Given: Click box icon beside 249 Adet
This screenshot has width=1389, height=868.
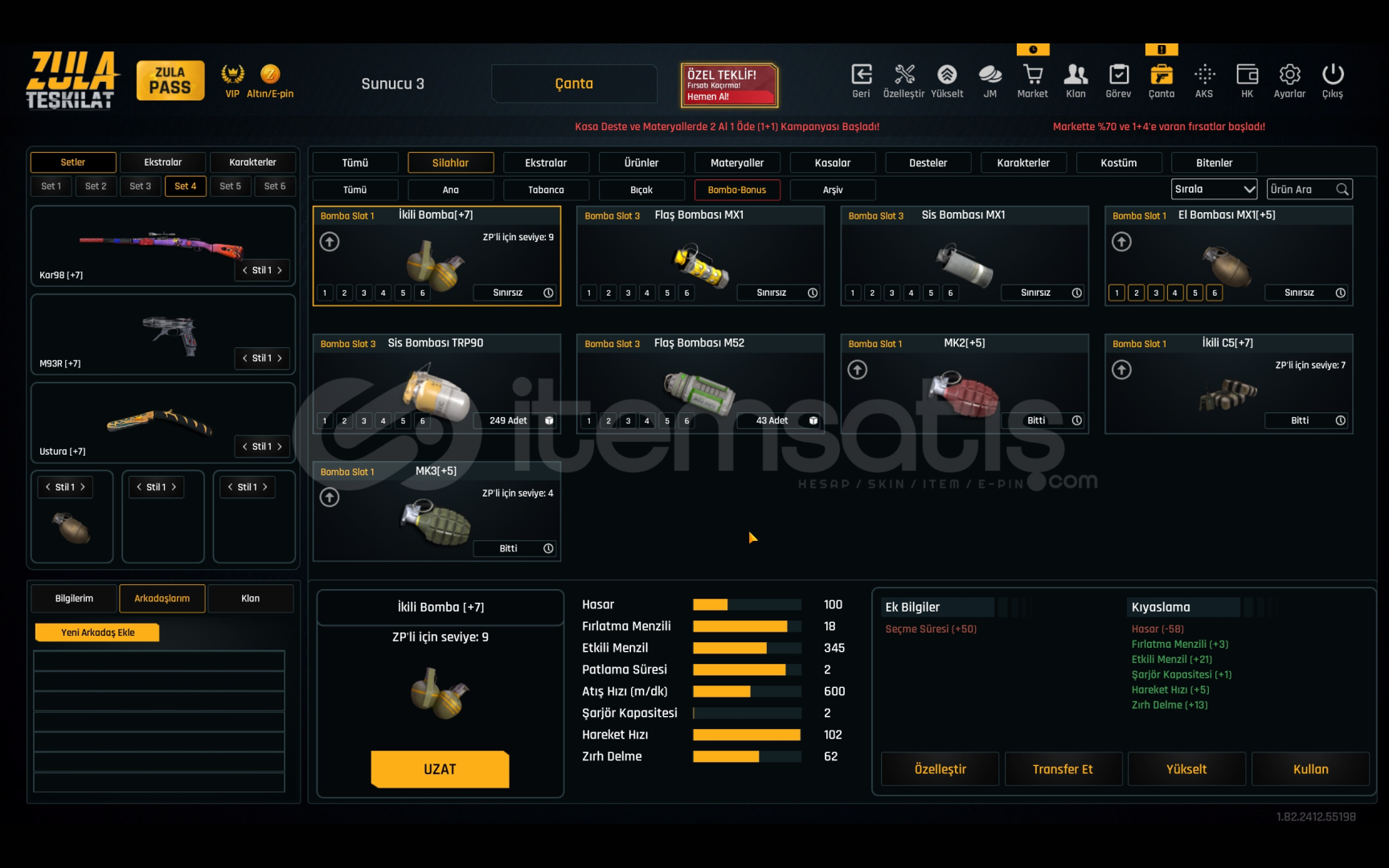Looking at the screenshot, I should point(549,420).
